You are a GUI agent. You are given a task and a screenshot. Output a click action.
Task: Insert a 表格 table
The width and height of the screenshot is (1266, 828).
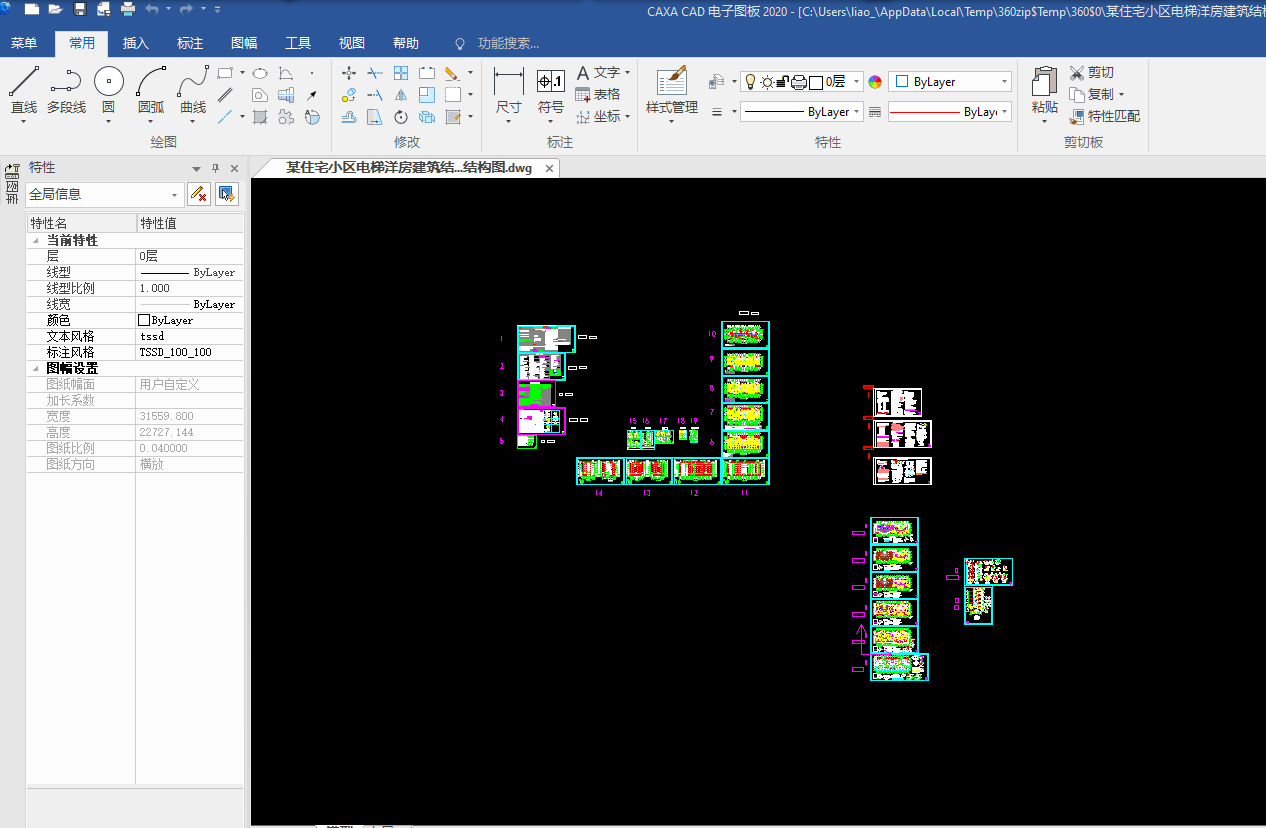point(598,94)
